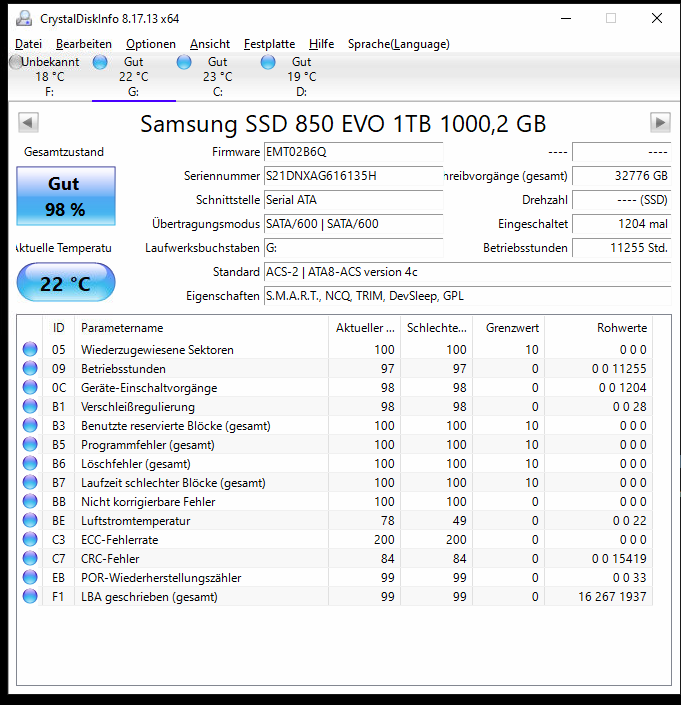Click the status icon of row B7
The width and height of the screenshot is (681, 705).
tap(30, 482)
